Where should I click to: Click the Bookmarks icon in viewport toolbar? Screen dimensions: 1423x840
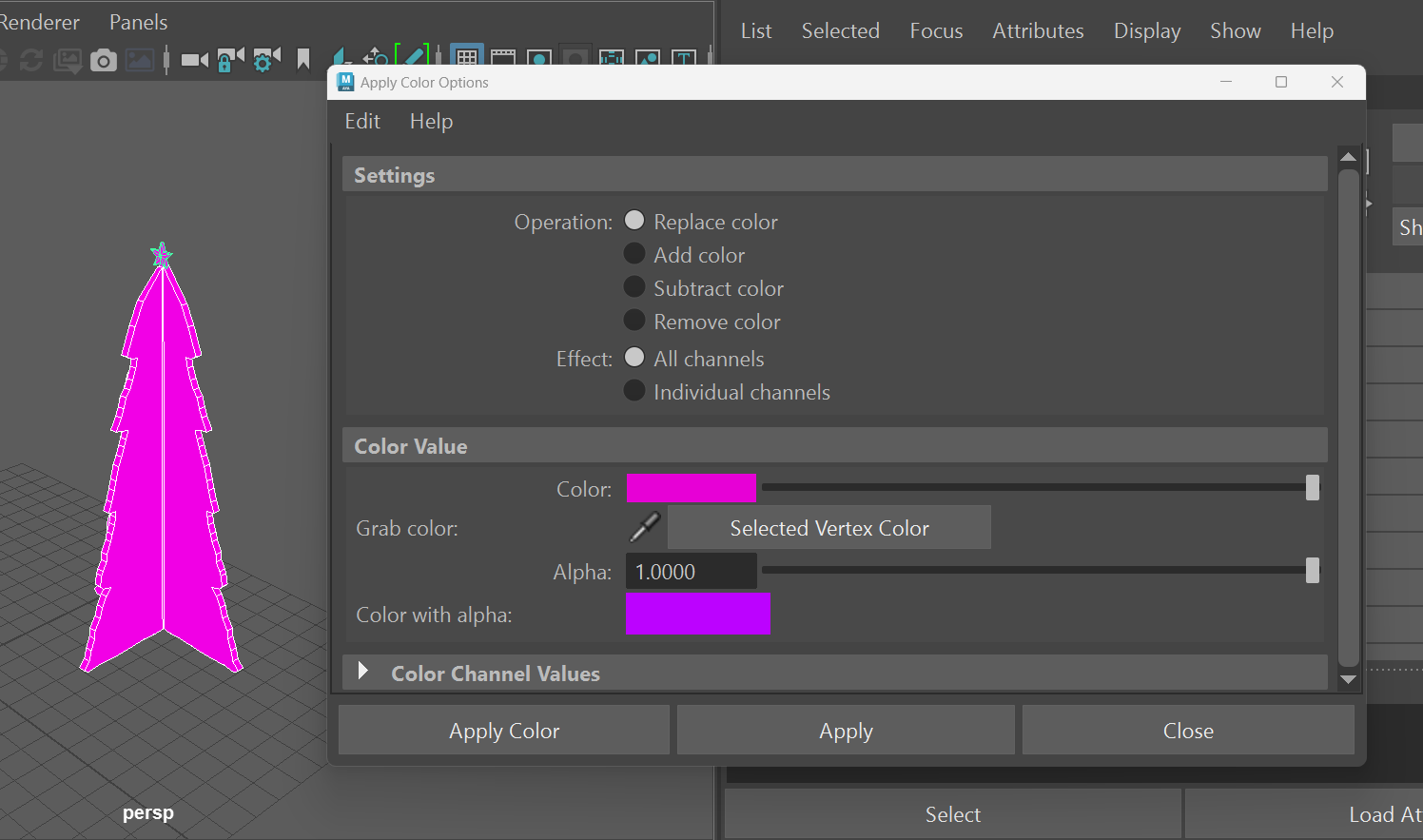pos(303,60)
